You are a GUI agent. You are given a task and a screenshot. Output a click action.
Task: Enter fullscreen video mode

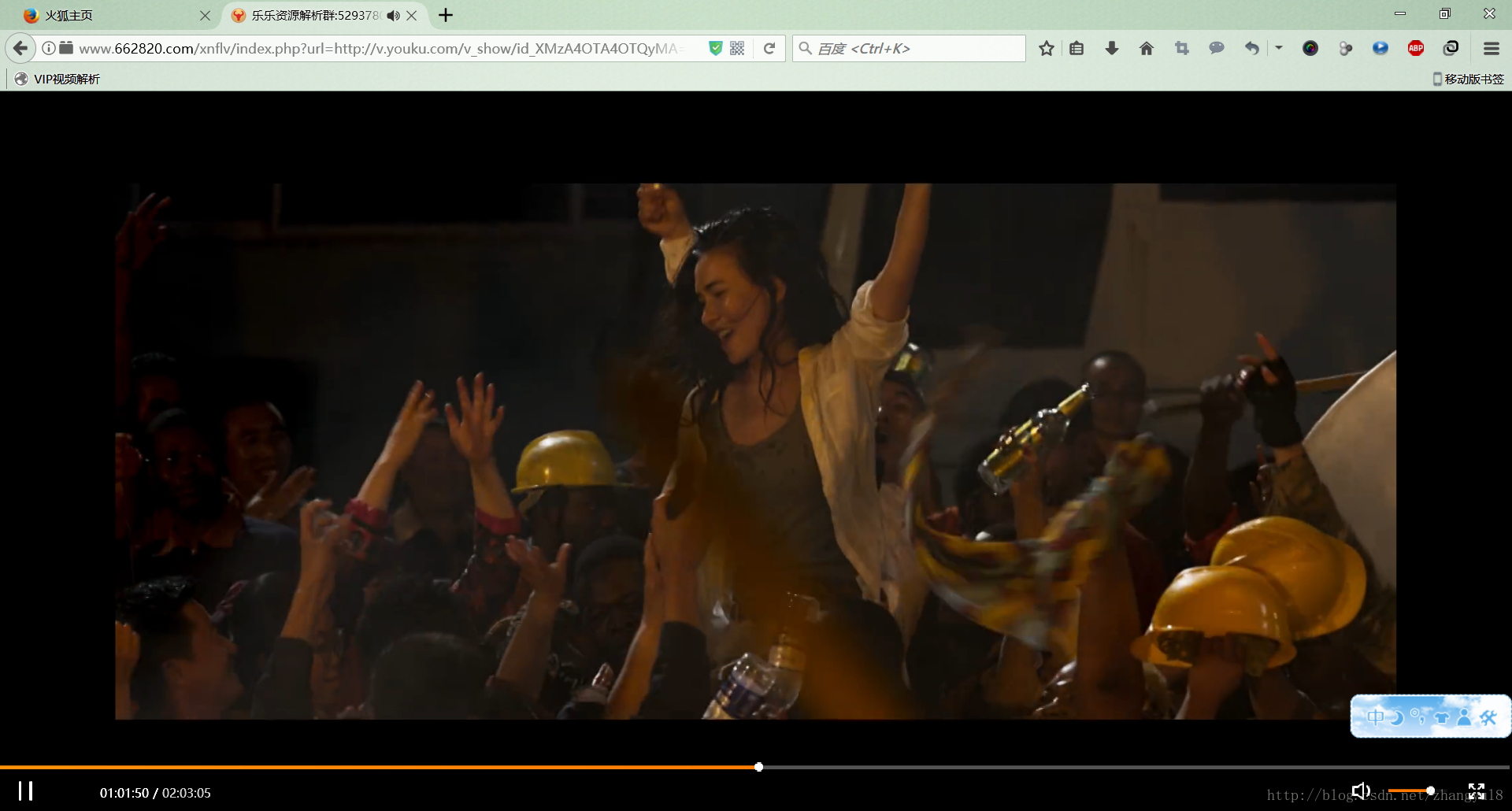pos(1477,791)
